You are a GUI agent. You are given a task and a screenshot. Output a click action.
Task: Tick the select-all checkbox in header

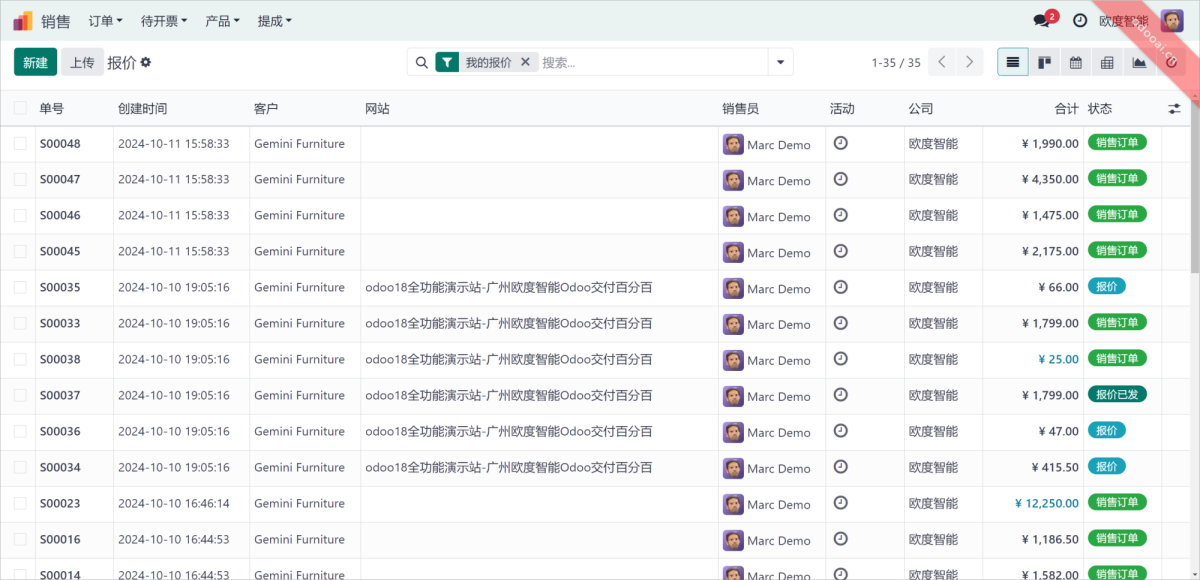tap(20, 108)
